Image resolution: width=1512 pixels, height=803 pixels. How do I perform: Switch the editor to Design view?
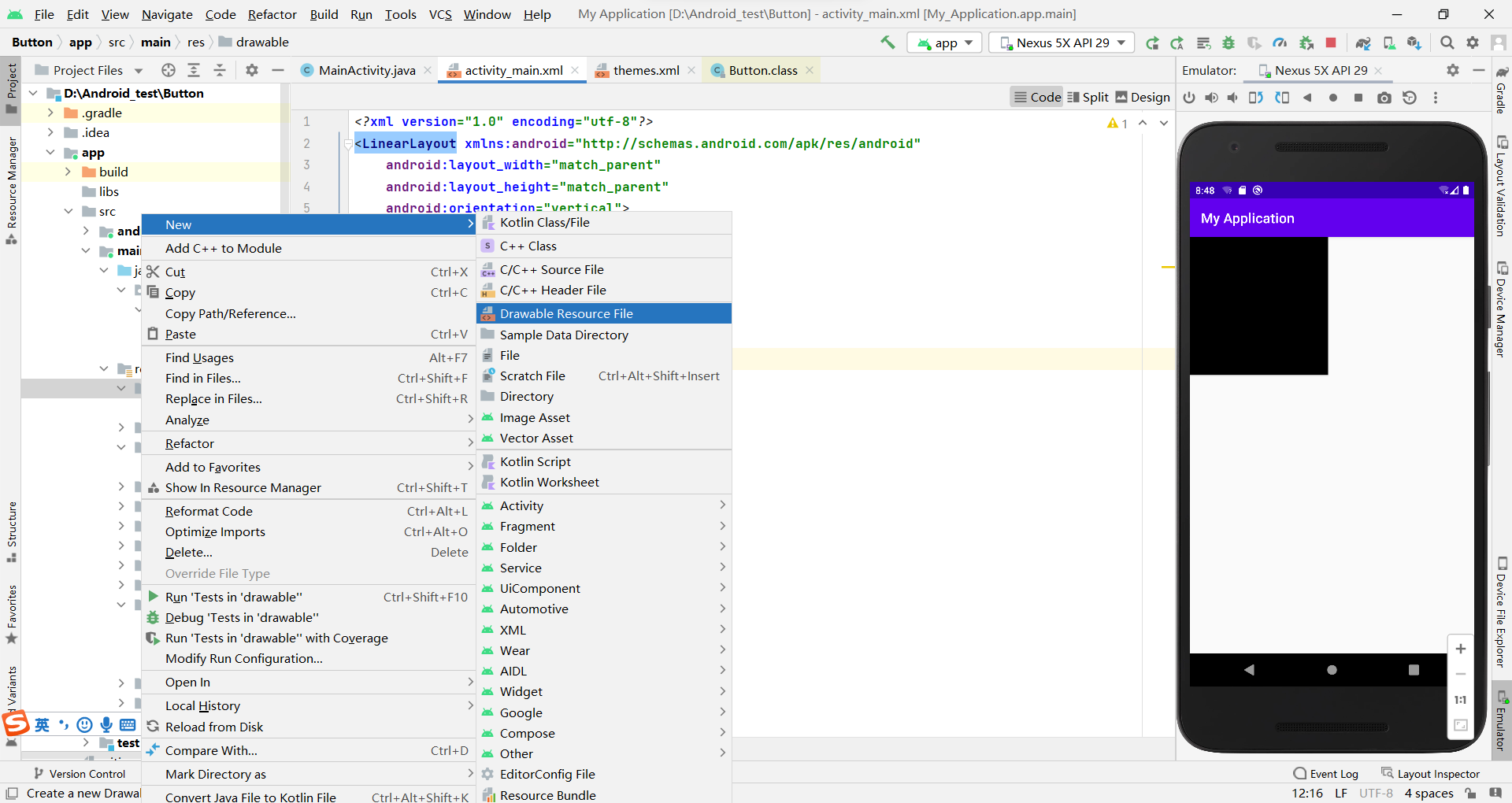tap(1143, 97)
